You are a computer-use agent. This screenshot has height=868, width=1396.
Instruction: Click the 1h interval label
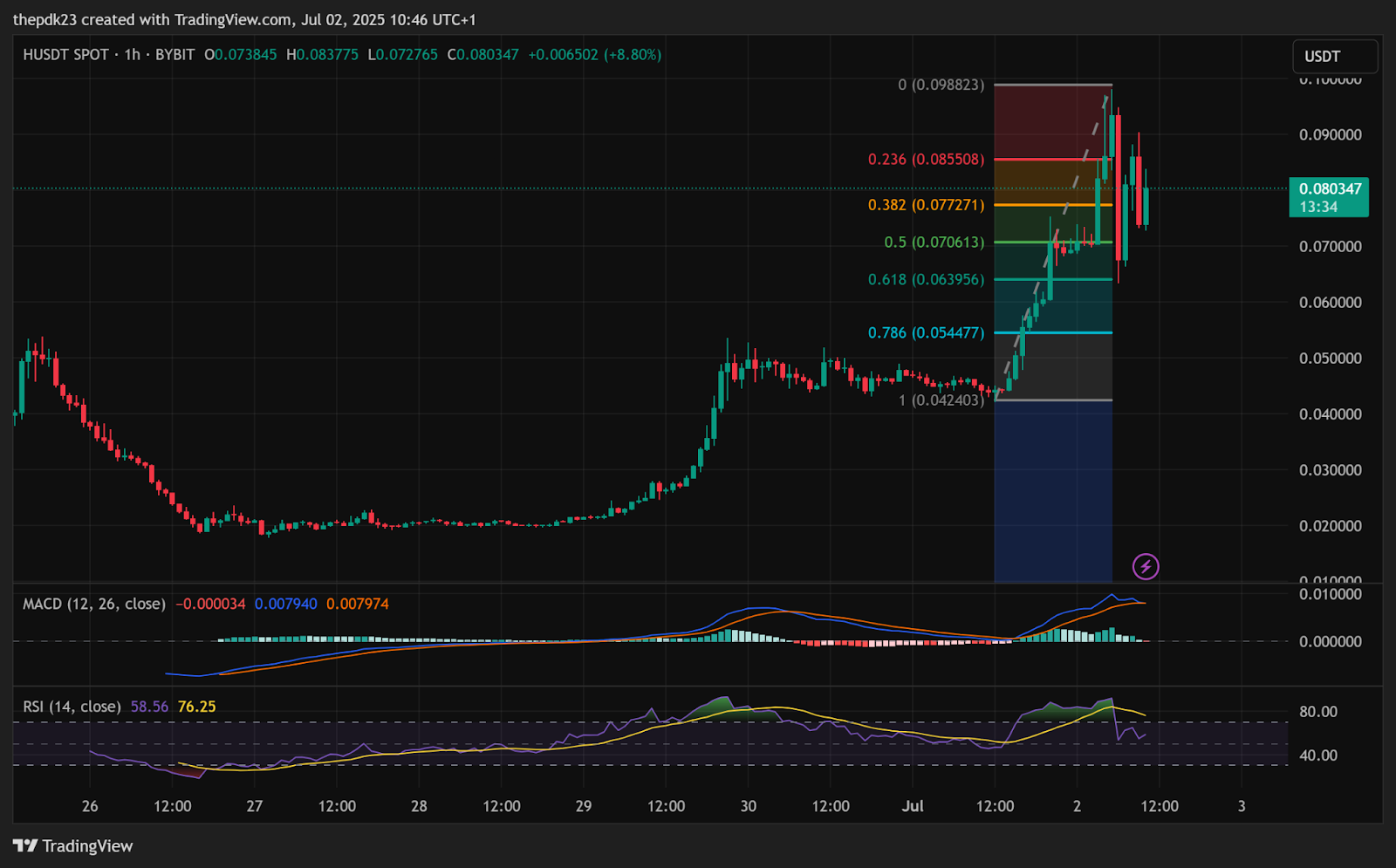[x=132, y=54]
